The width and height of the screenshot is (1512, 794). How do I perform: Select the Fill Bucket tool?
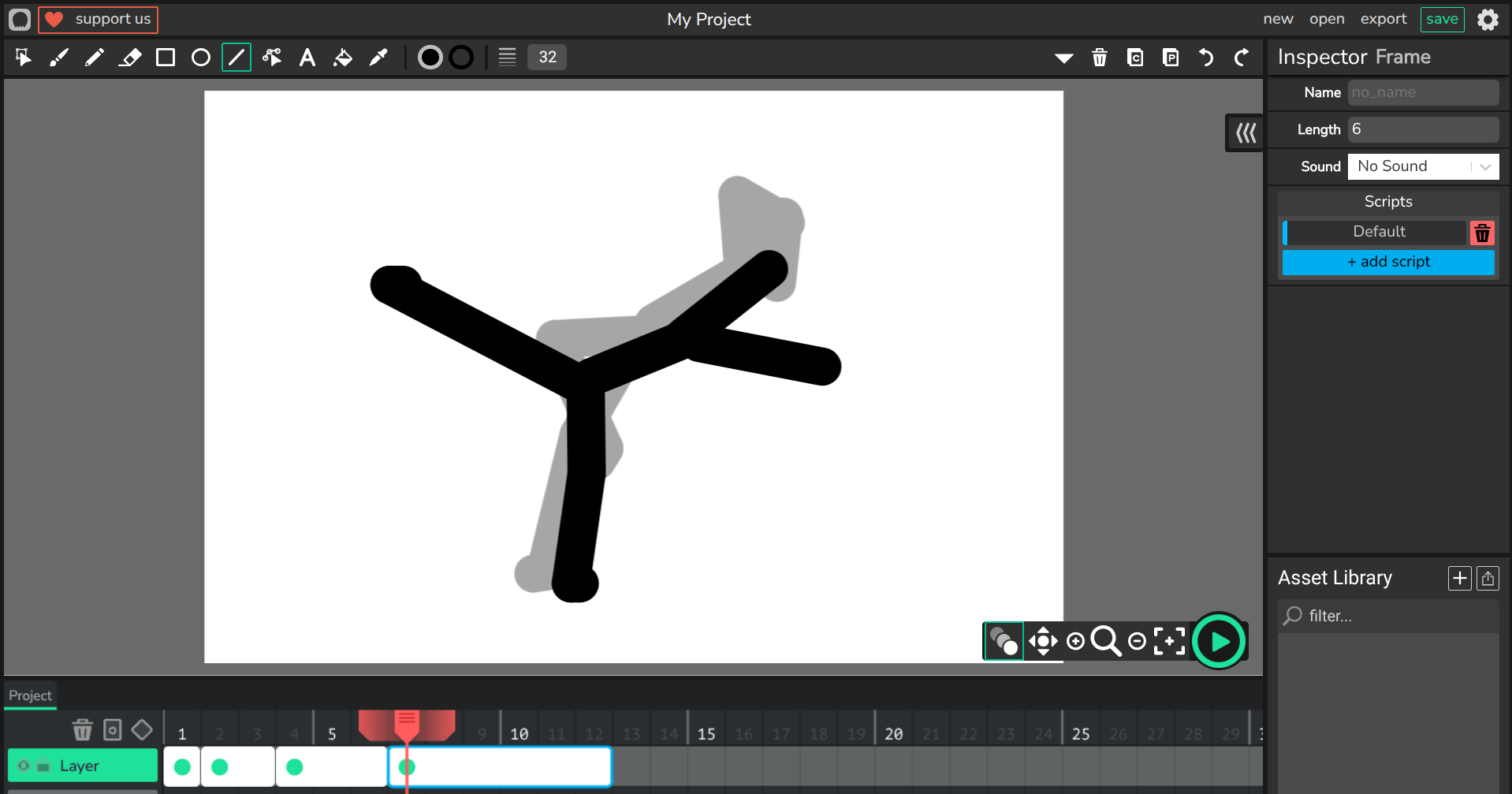(x=343, y=58)
